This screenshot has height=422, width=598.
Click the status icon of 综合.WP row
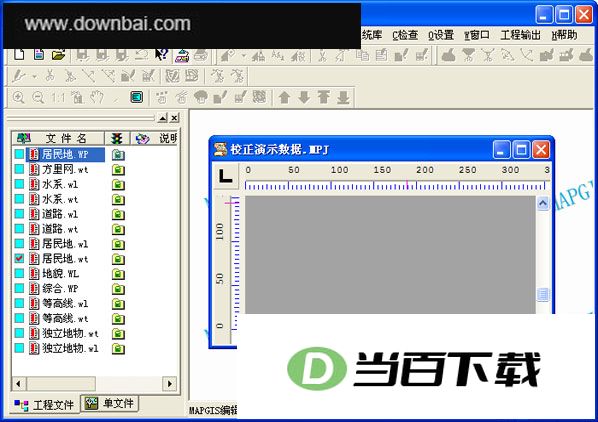point(118,289)
